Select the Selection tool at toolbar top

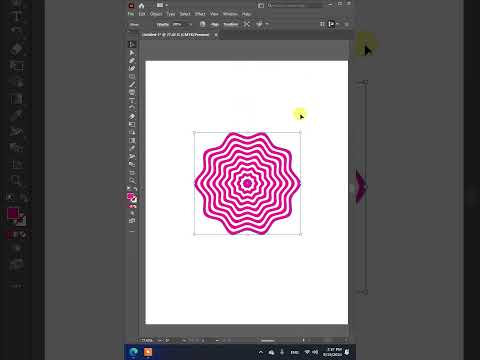click(x=132, y=44)
